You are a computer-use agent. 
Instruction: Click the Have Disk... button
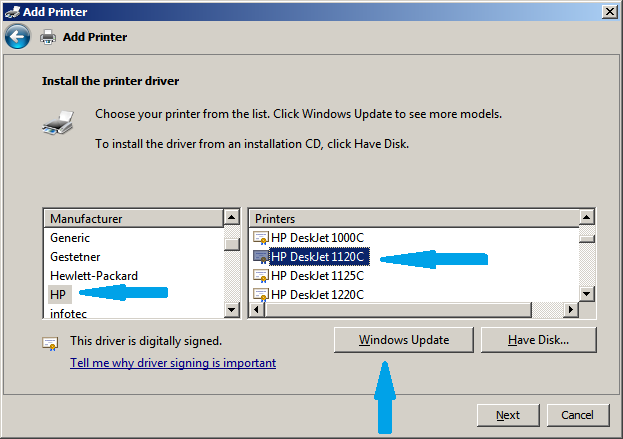(538, 340)
